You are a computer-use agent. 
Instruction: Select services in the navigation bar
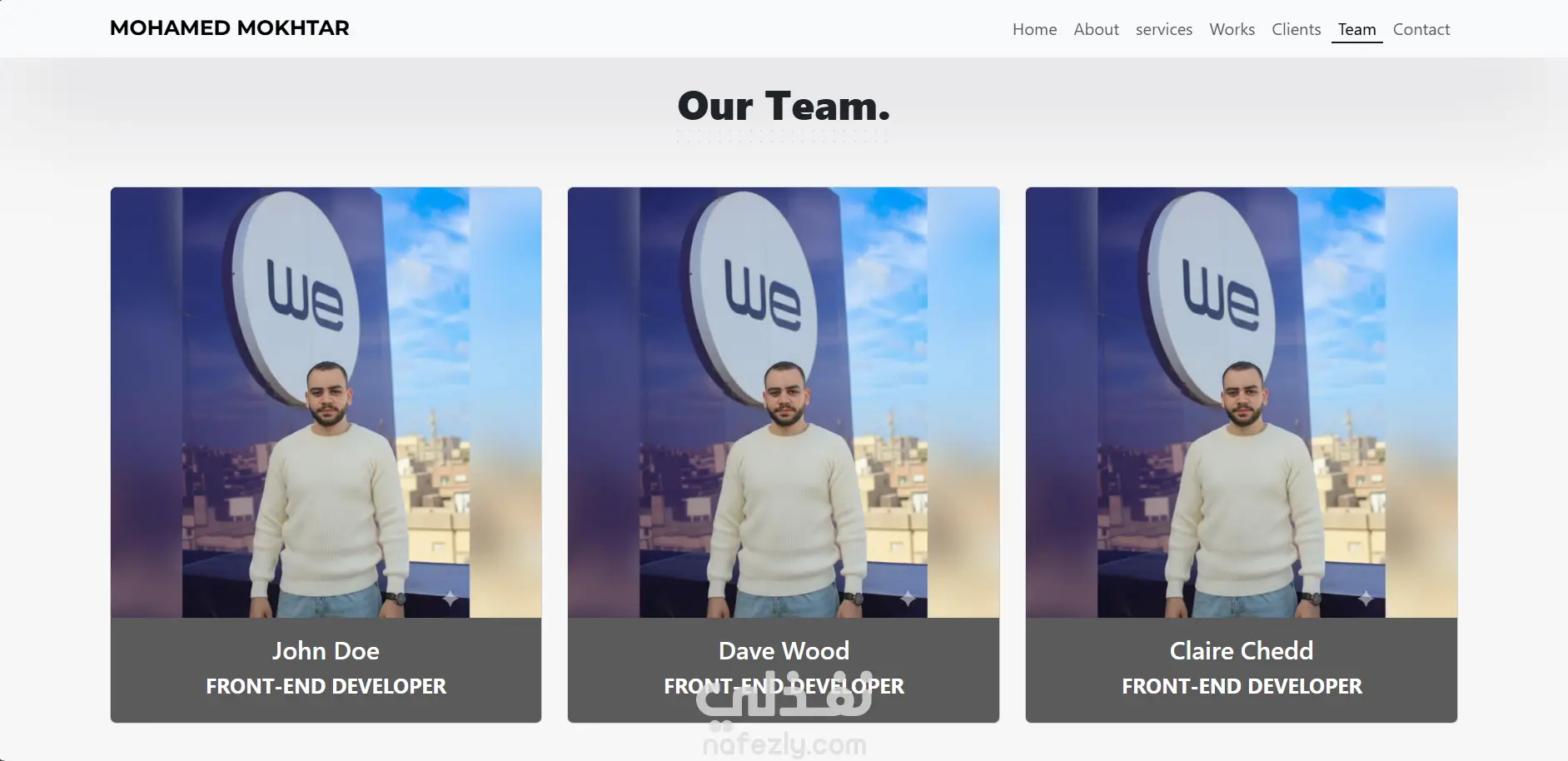[x=1163, y=29]
